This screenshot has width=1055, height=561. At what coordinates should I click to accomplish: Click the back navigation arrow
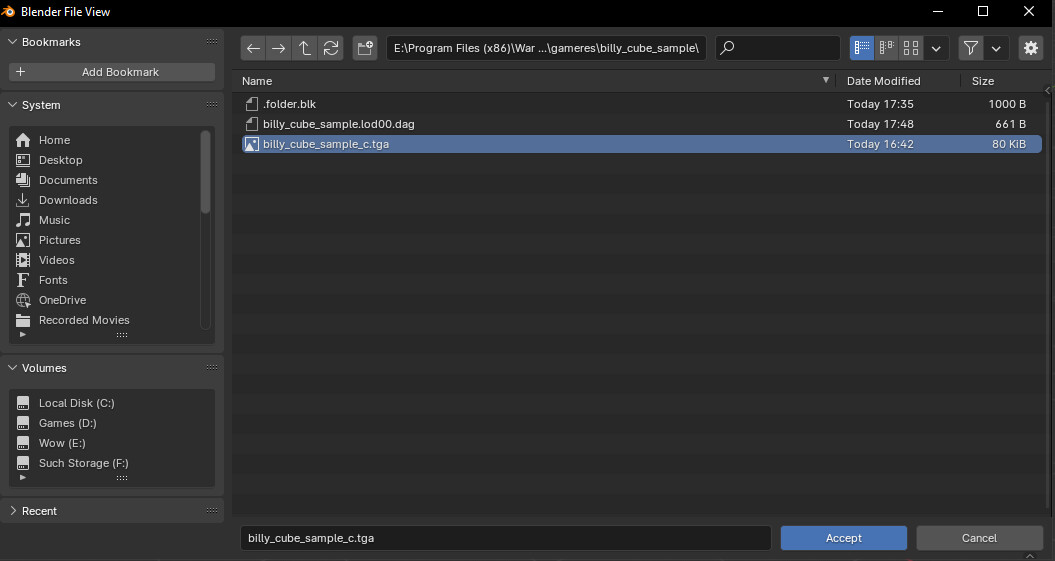[x=254, y=48]
